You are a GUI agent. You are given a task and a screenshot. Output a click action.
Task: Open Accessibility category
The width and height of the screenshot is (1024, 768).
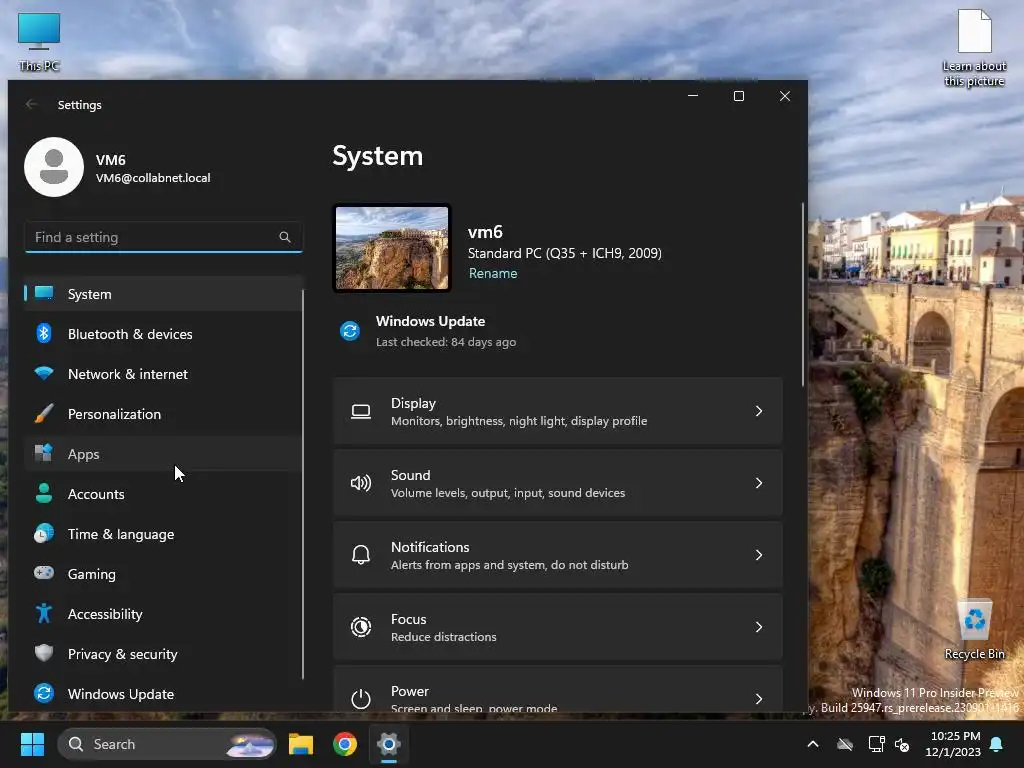pyautogui.click(x=163, y=613)
